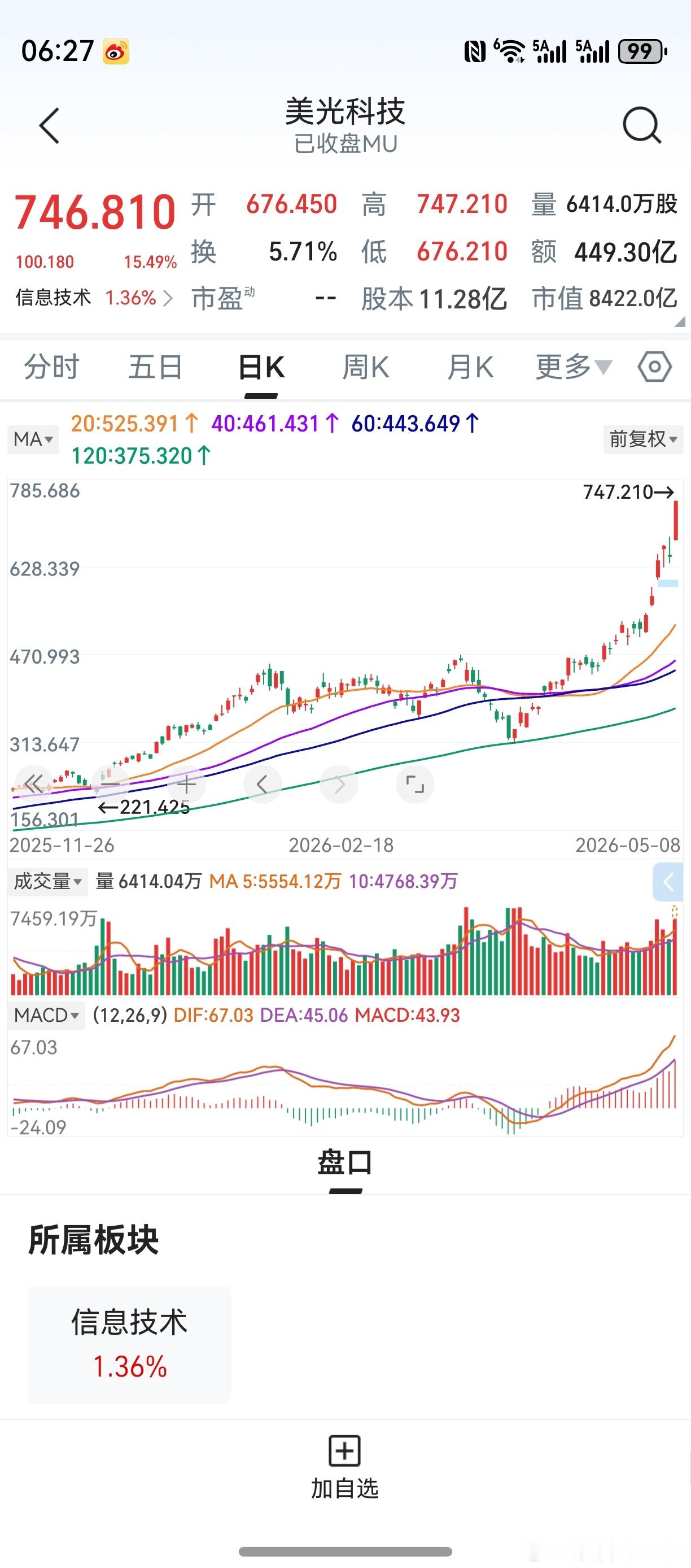Tap the 信息技术 sector card
691x1568 pixels.
point(129,1344)
